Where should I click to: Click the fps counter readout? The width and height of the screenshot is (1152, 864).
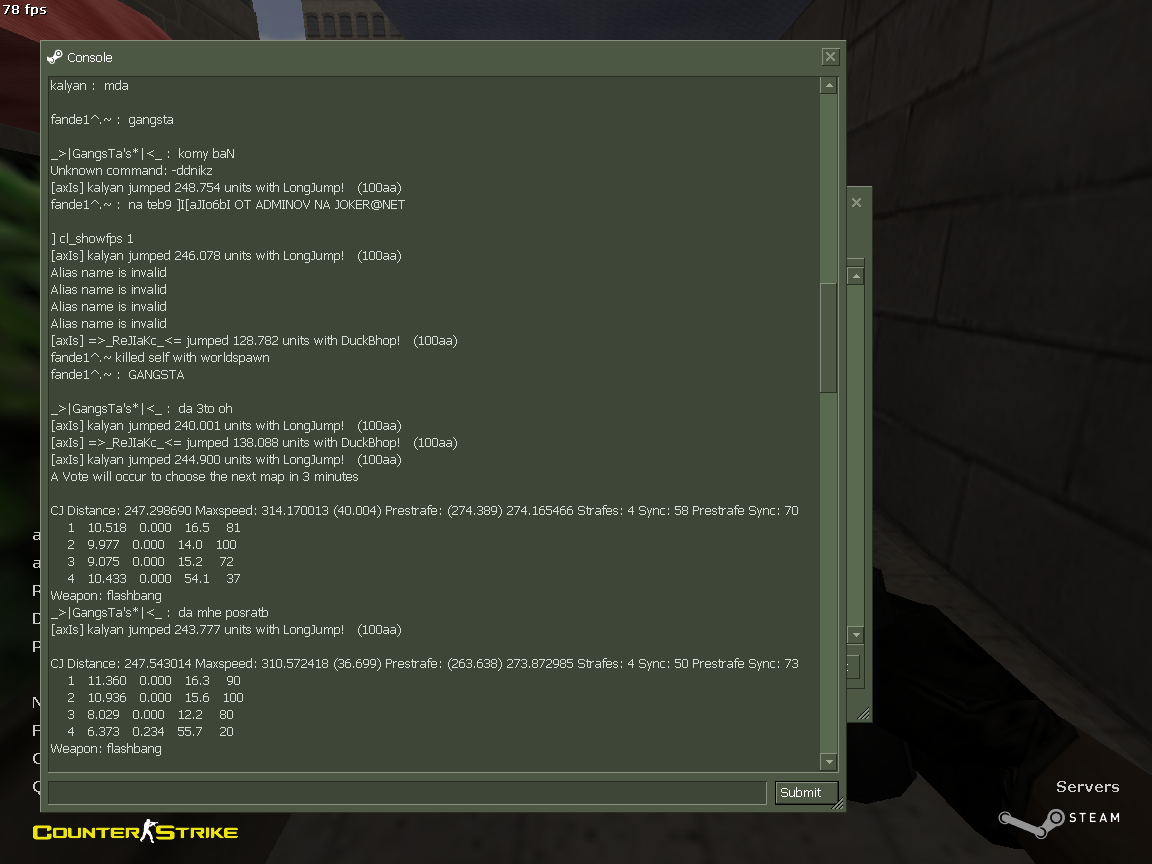point(24,10)
